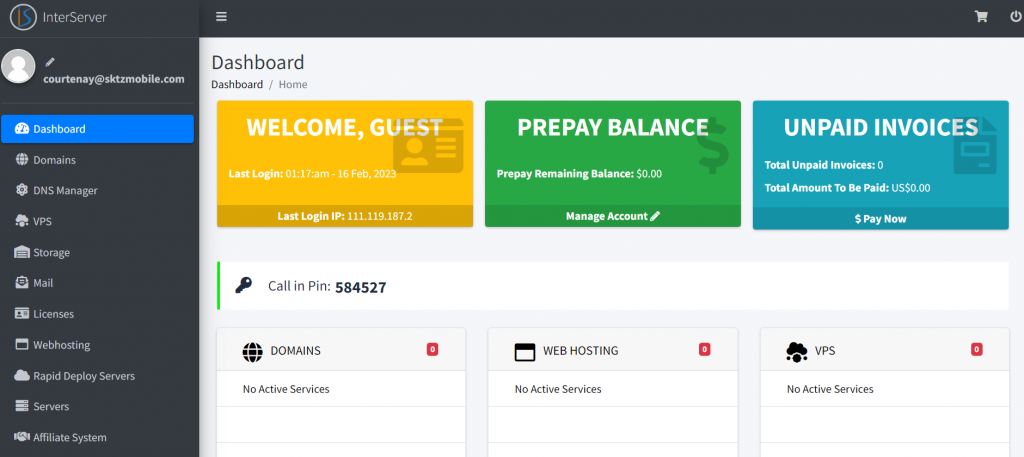Click the WEB HOSTING card title
The height and width of the screenshot is (457, 1024).
581,351
